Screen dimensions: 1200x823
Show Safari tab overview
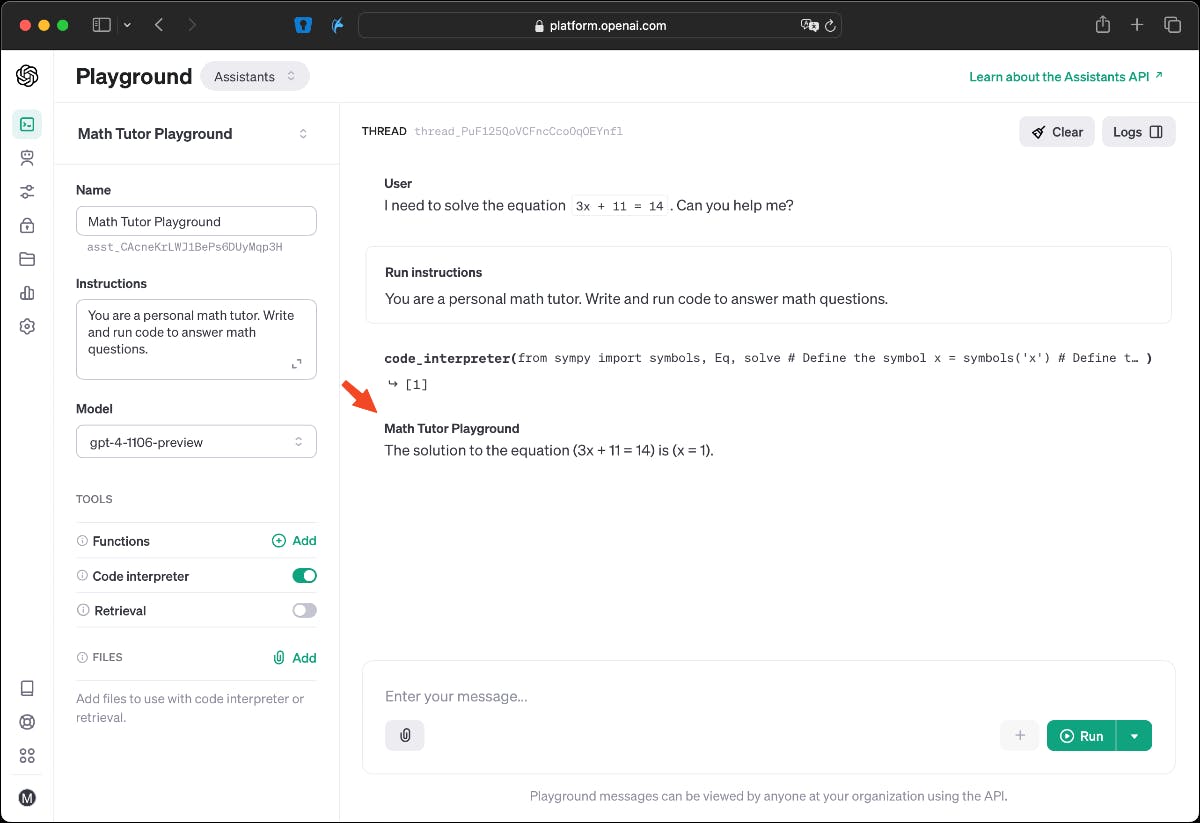(1172, 25)
